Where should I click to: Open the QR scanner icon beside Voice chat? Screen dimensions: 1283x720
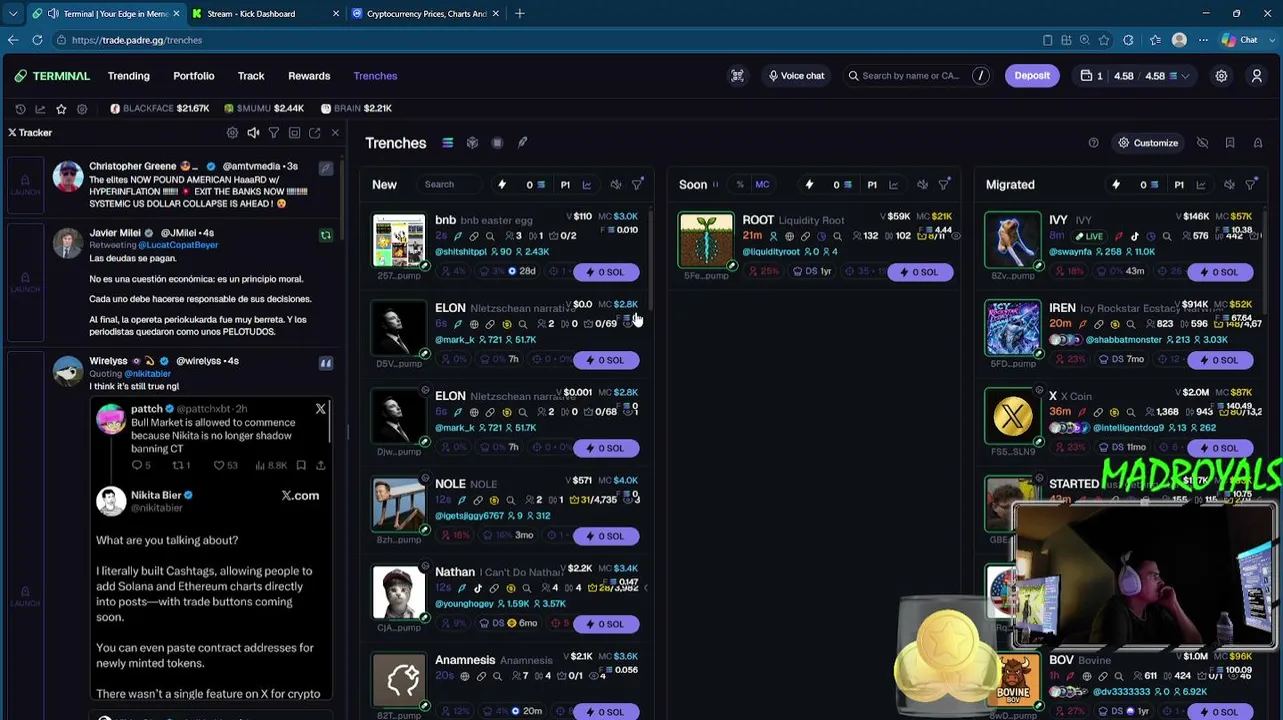coord(737,76)
